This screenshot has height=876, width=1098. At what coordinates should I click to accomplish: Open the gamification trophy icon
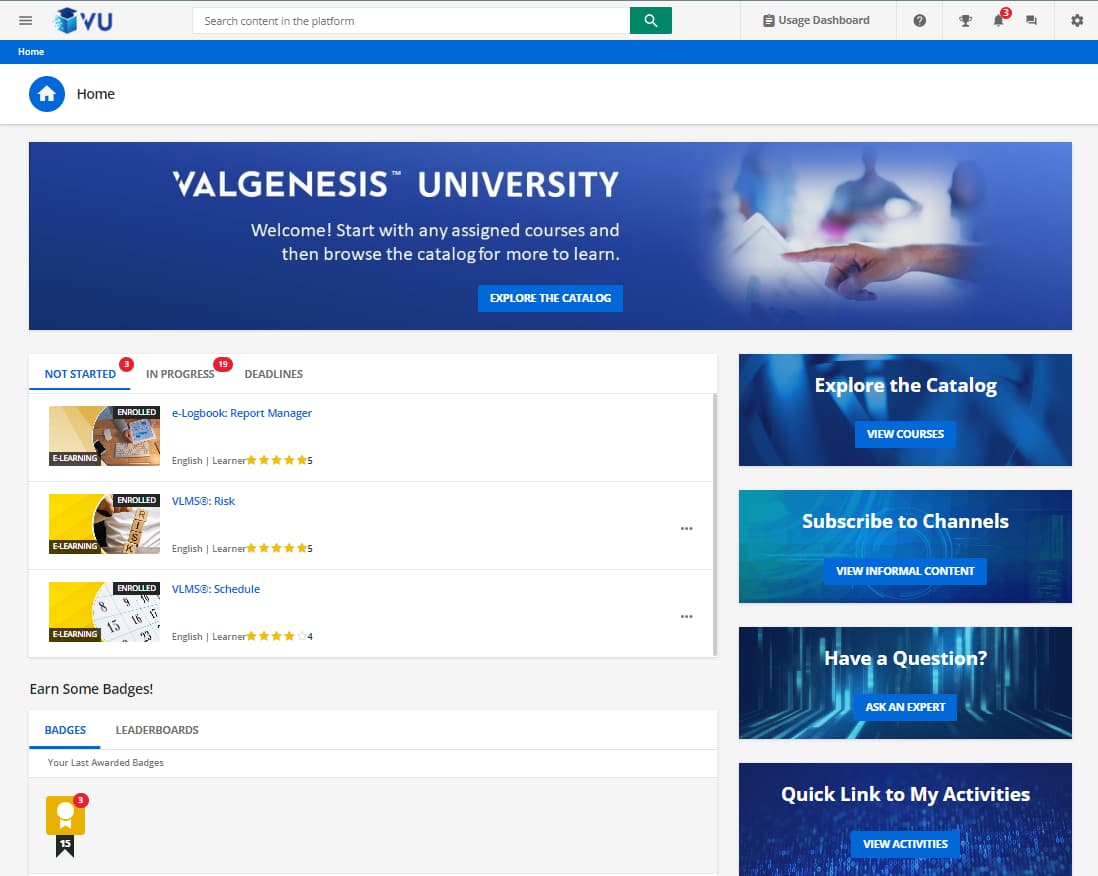tap(965, 20)
